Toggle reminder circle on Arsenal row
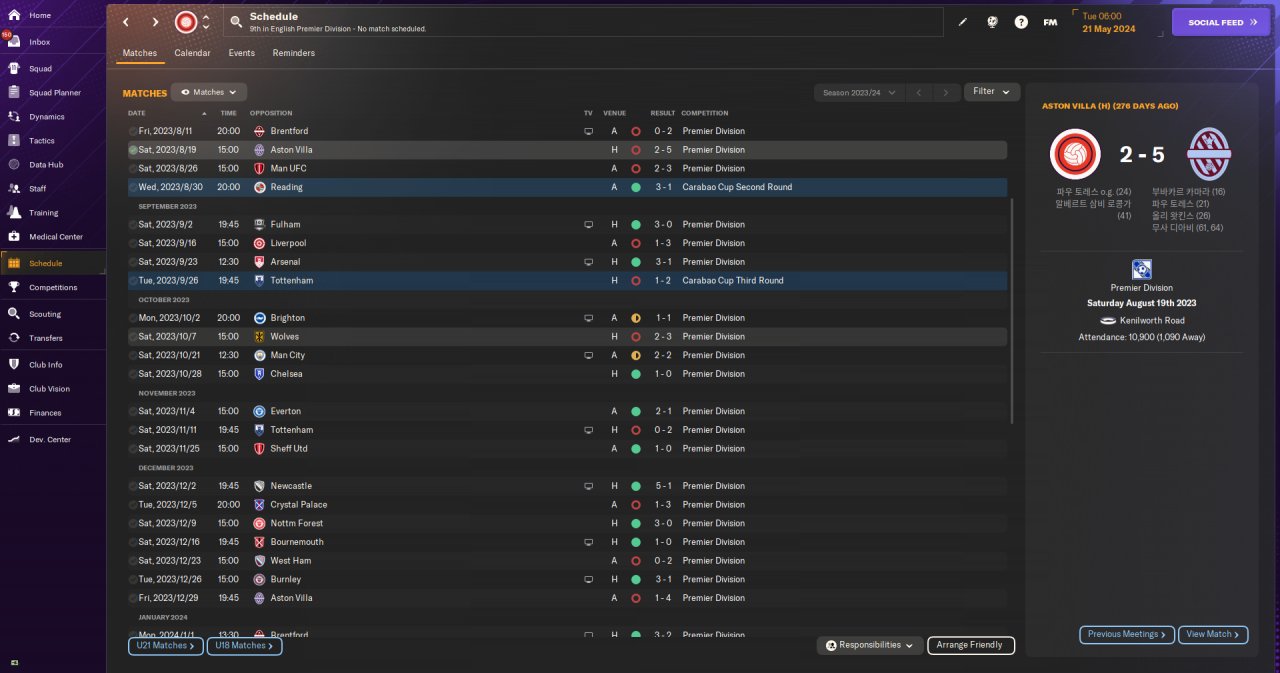 [x=133, y=262]
